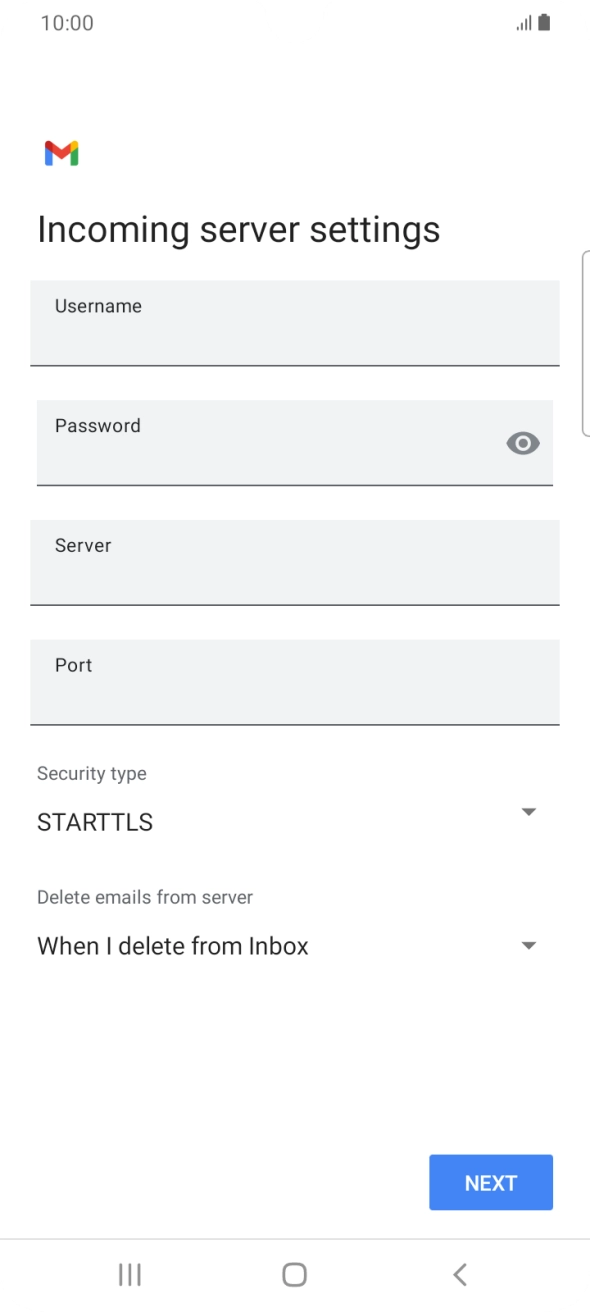Click the Security type label
The width and height of the screenshot is (590, 1312).
92,773
